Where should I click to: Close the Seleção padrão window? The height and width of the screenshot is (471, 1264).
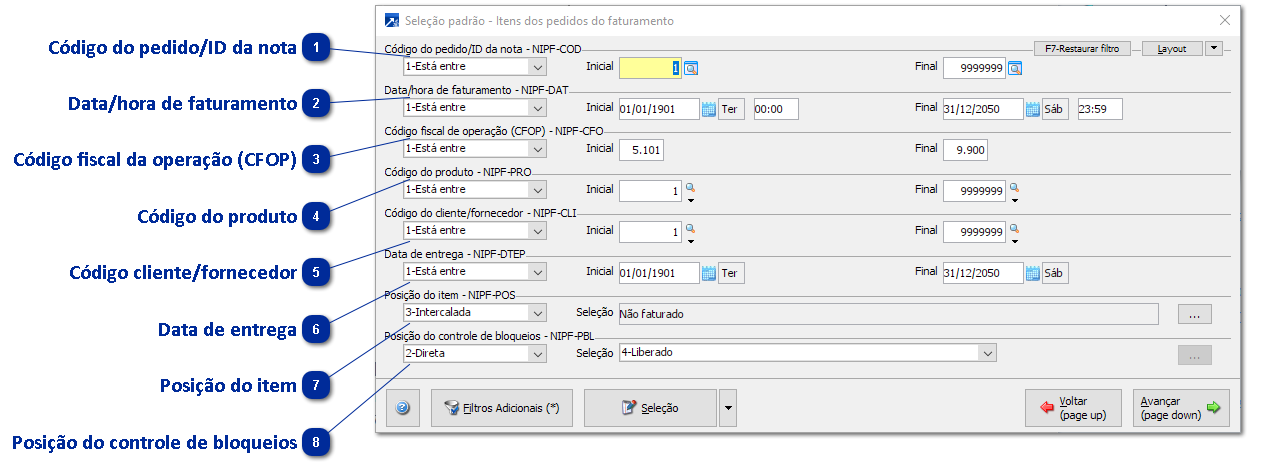click(x=1225, y=20)
